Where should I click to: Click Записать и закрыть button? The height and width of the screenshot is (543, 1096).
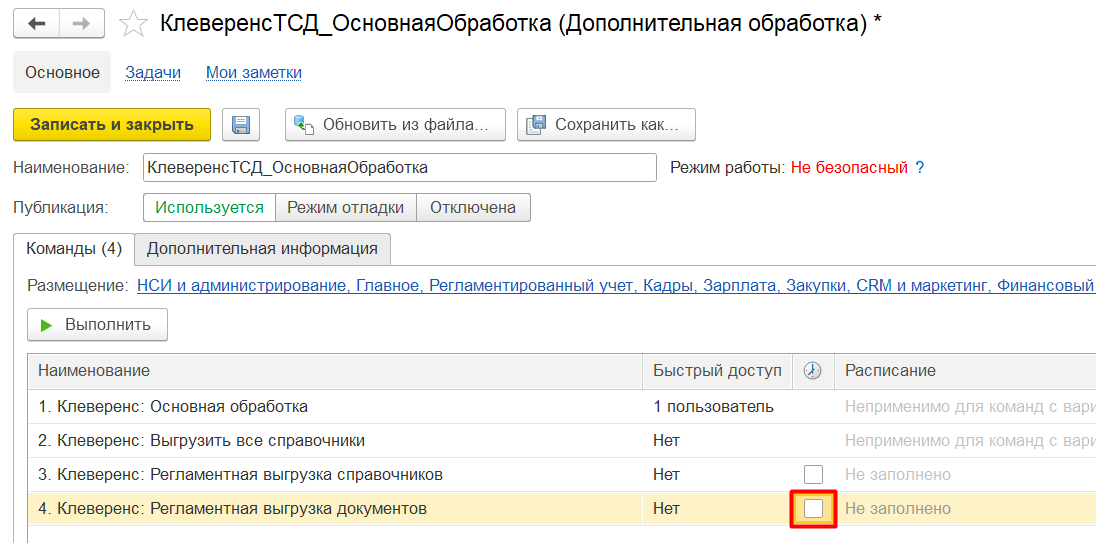point(112,125)
